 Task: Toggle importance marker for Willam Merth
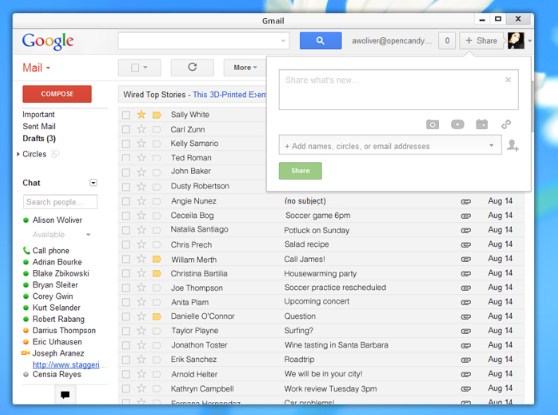point(157,259)
